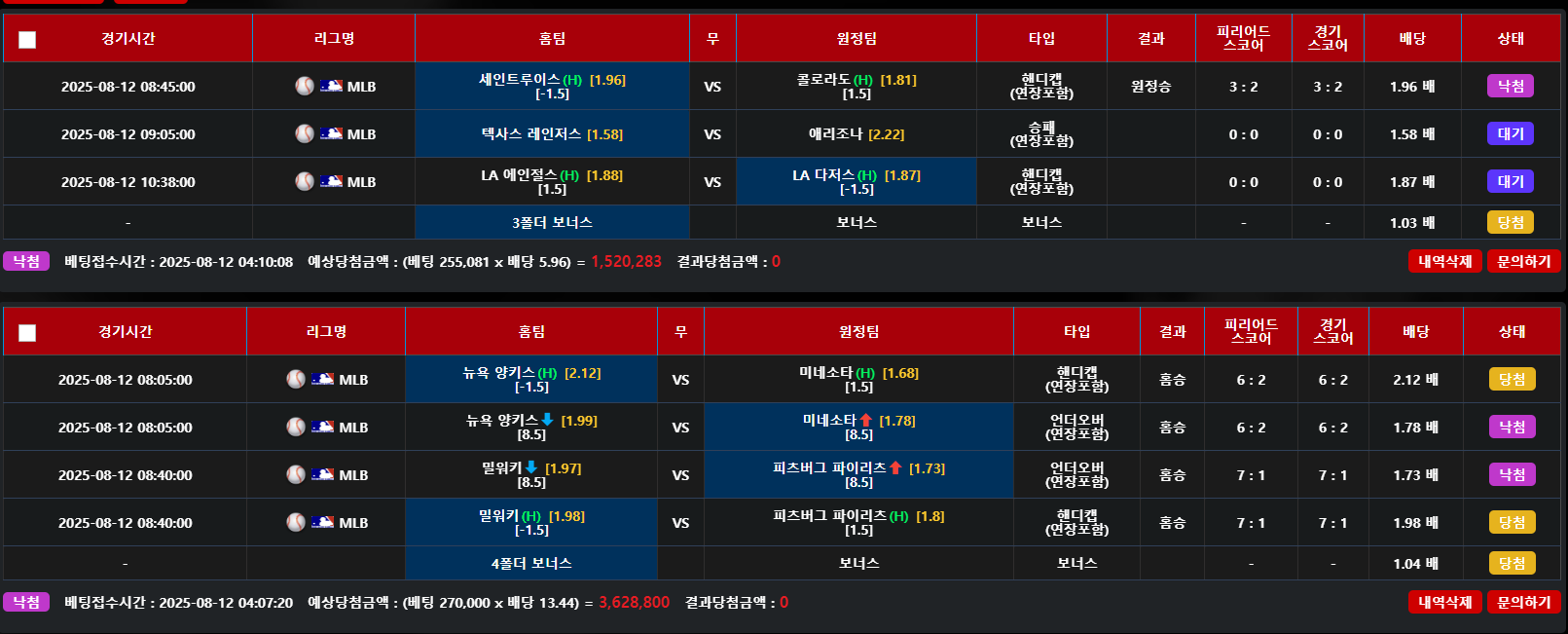Click 경기시간 column header in second table
Image resolution: width=1568 pixels, height=634 pixels.
pyautogui.click(x=126, y=332)
